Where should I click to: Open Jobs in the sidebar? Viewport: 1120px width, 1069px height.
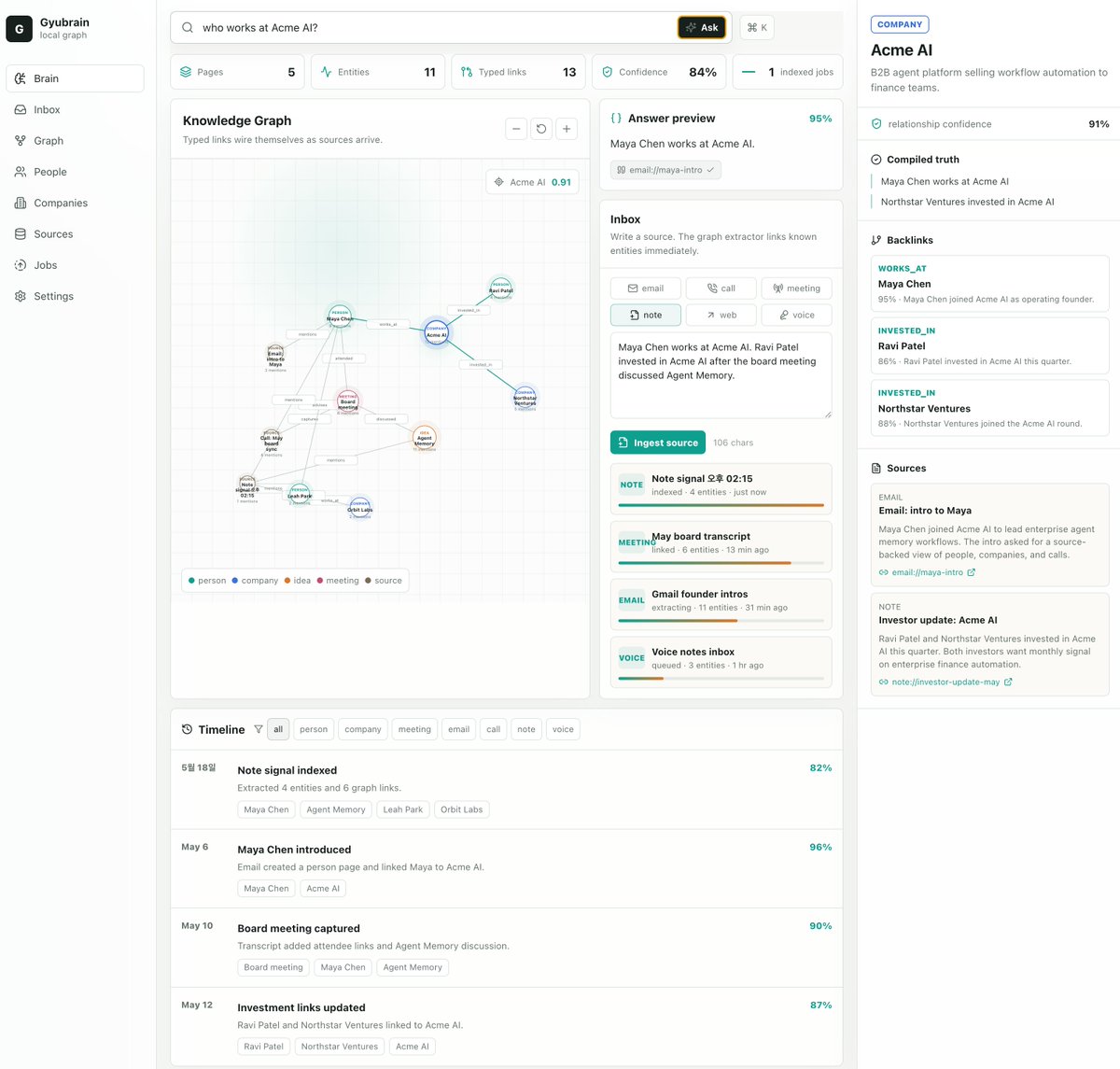pos(75,265)
